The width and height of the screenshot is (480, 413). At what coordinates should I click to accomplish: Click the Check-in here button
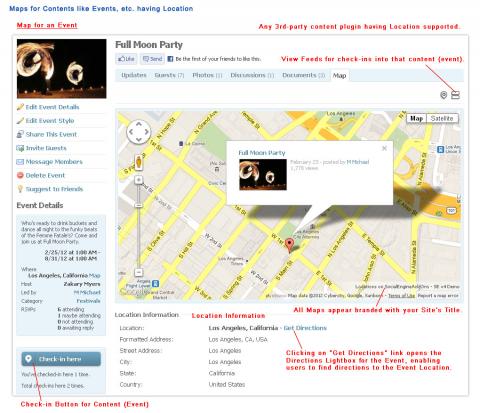click(61, 359)
